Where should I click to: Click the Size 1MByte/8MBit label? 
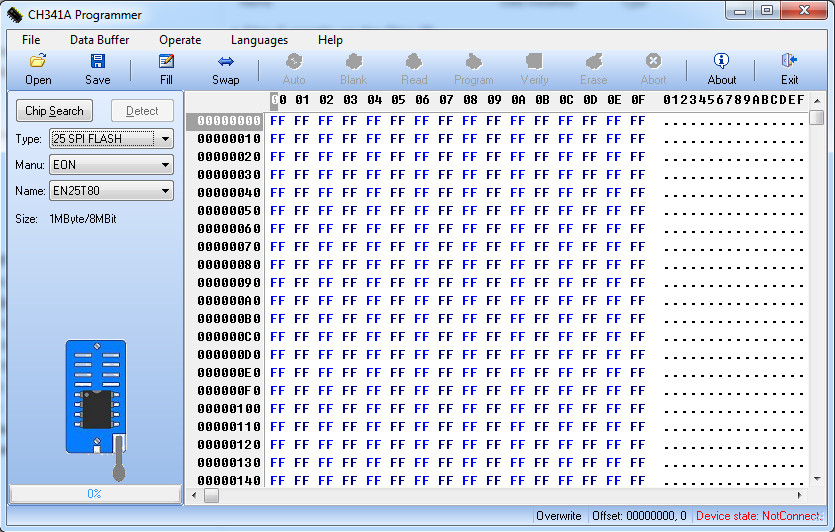click(x=66, y=219)
